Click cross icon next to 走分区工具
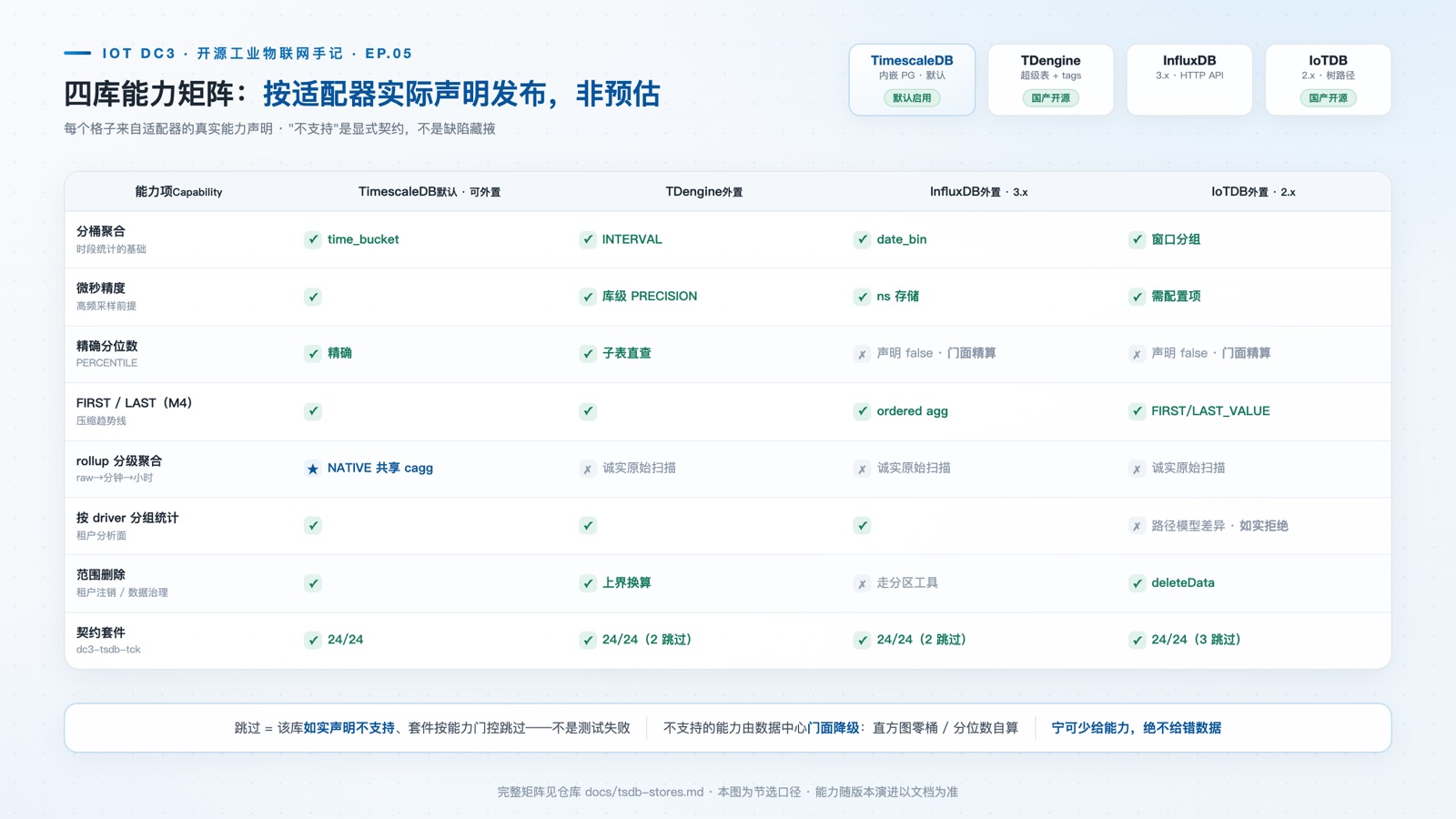This screenshot has height=819, width=1456. (862, 583)
